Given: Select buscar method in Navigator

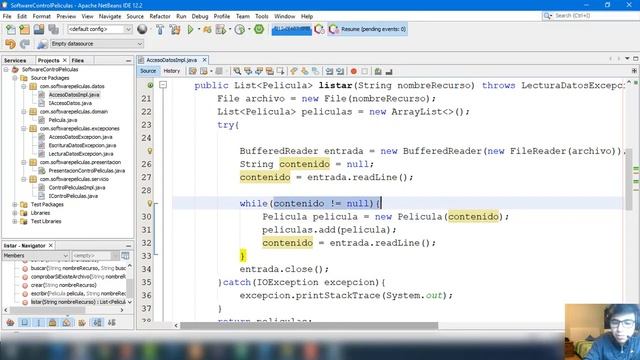Looking at the screenshot, I should click(78, 269).
